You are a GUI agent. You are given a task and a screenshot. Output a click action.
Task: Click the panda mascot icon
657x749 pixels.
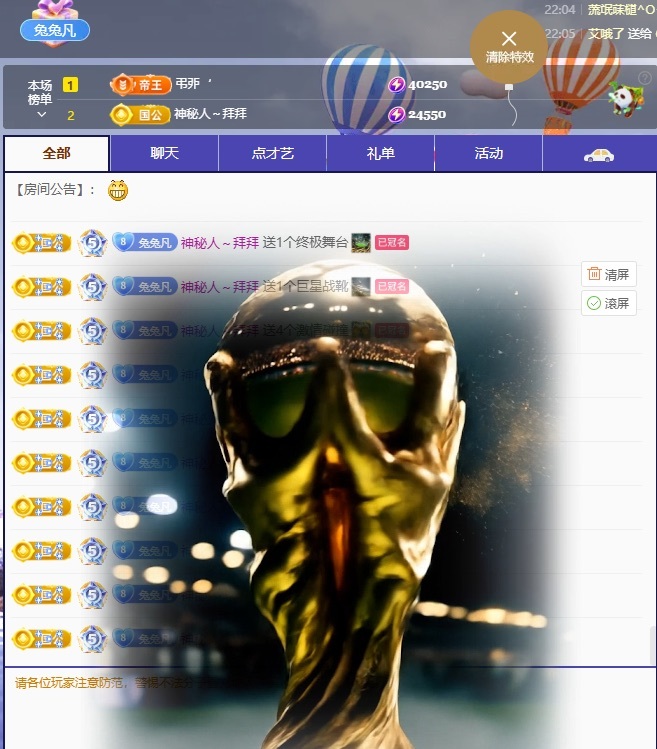(625, 99)
